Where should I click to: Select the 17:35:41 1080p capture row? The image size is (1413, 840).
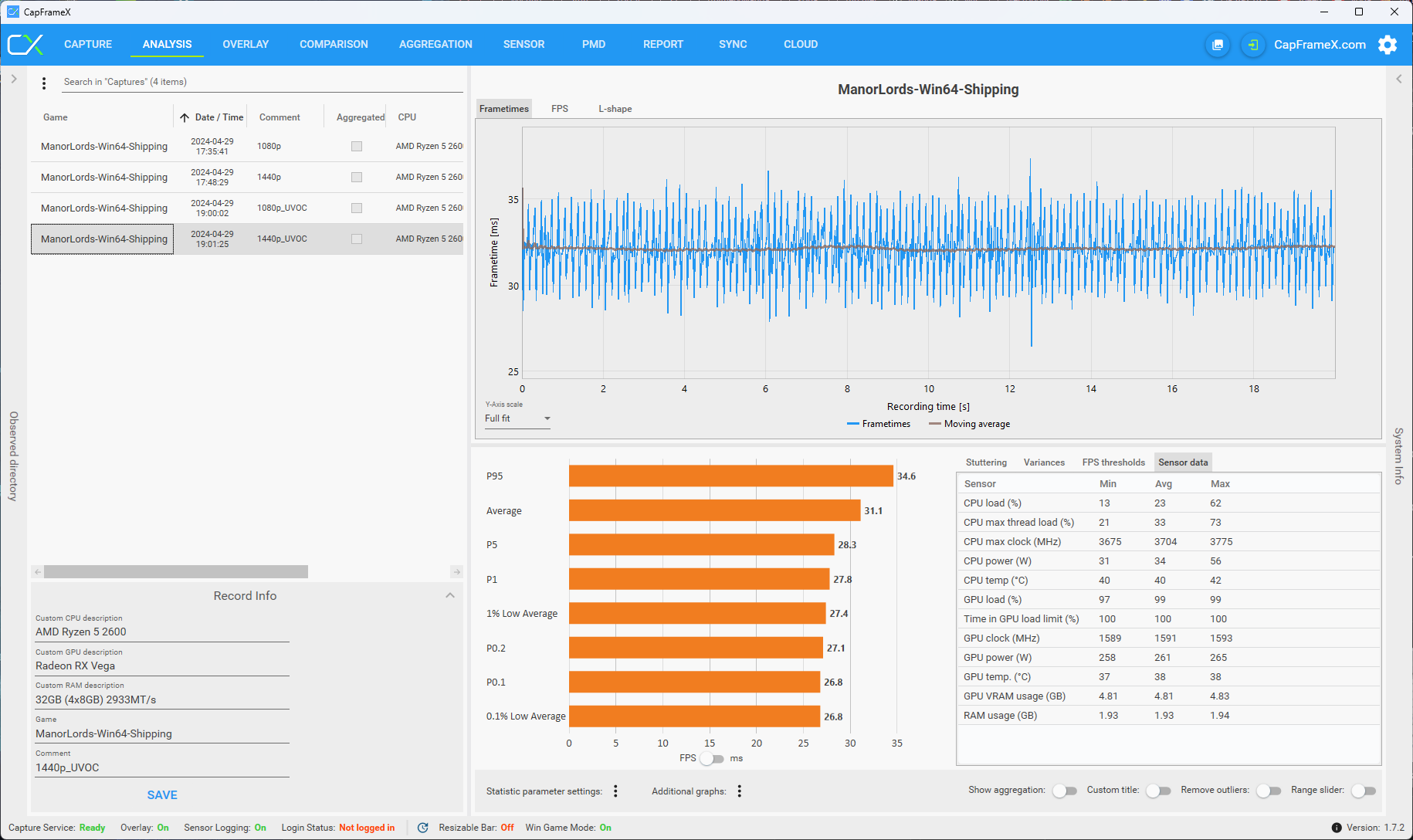click(247, 146)
